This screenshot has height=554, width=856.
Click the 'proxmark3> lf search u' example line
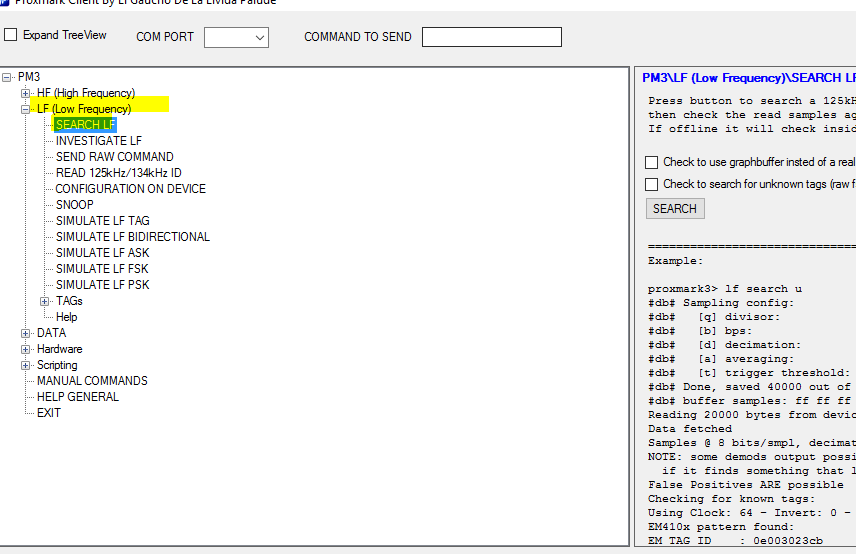pyautogui.click(x=725, y=289)
